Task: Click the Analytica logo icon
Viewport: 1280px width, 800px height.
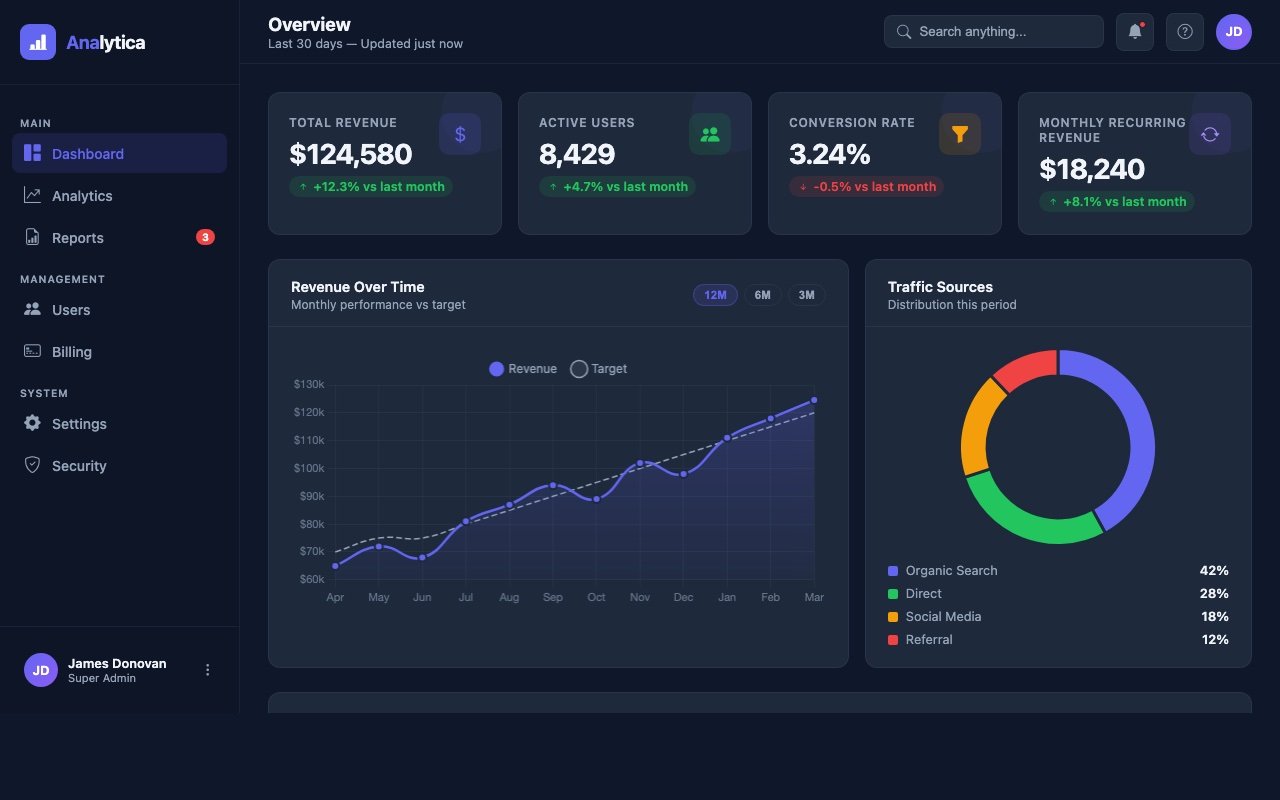Action: 38,42
